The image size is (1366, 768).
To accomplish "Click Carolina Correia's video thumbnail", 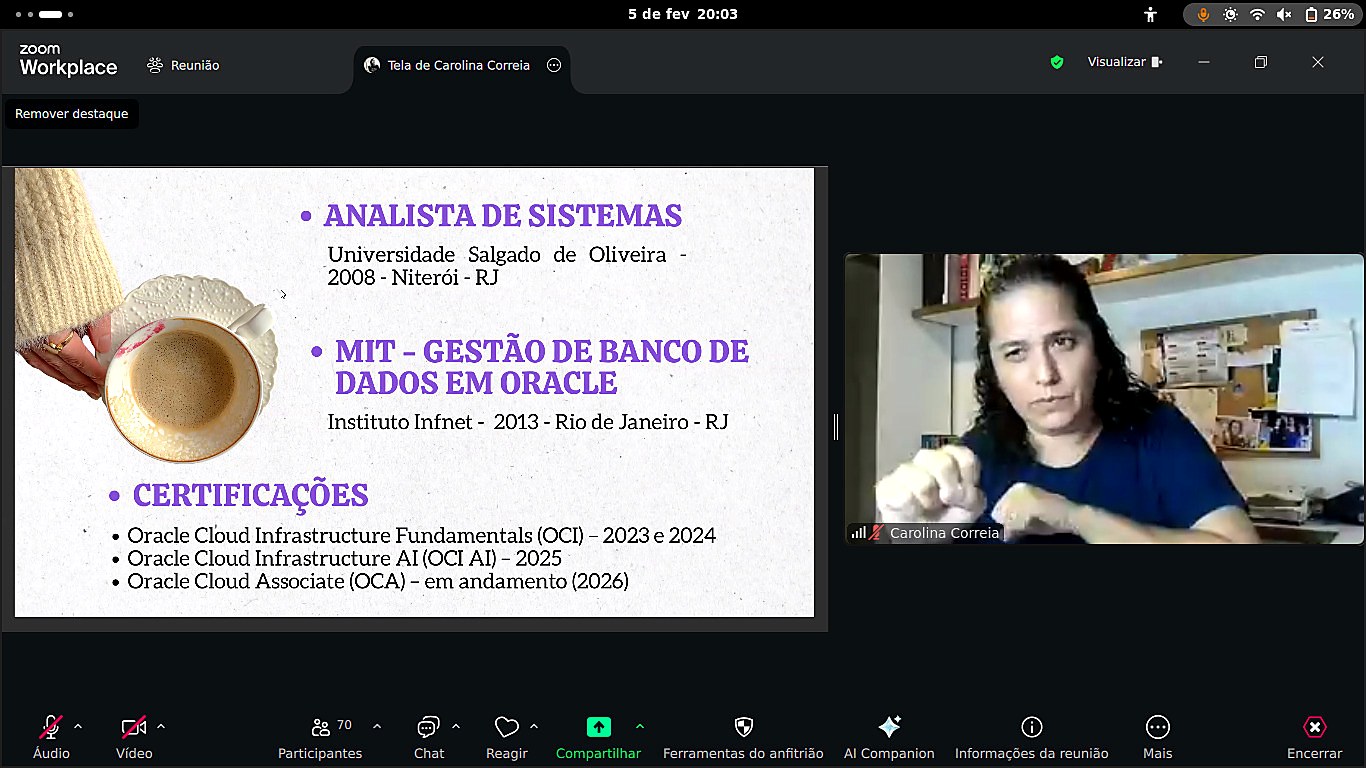I will click(x=1104, y=399).
